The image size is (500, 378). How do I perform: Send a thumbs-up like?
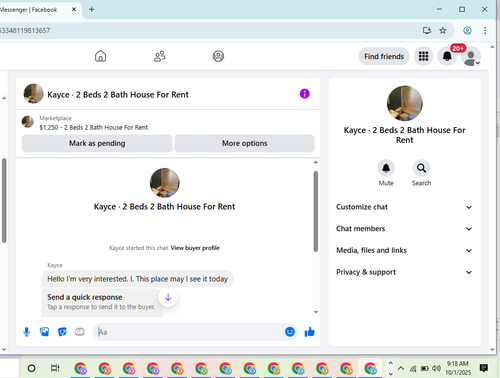[310, 332]
